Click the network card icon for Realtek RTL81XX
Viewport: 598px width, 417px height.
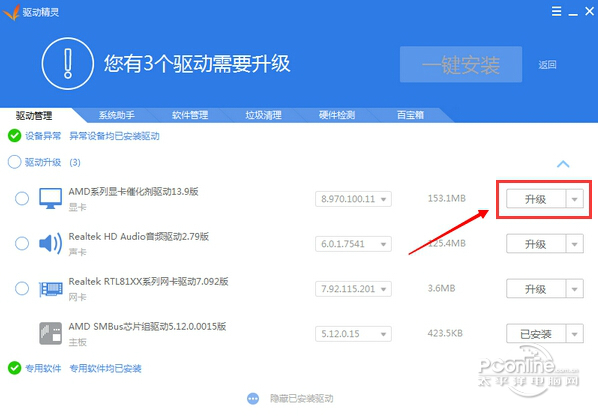click(51, 289)
